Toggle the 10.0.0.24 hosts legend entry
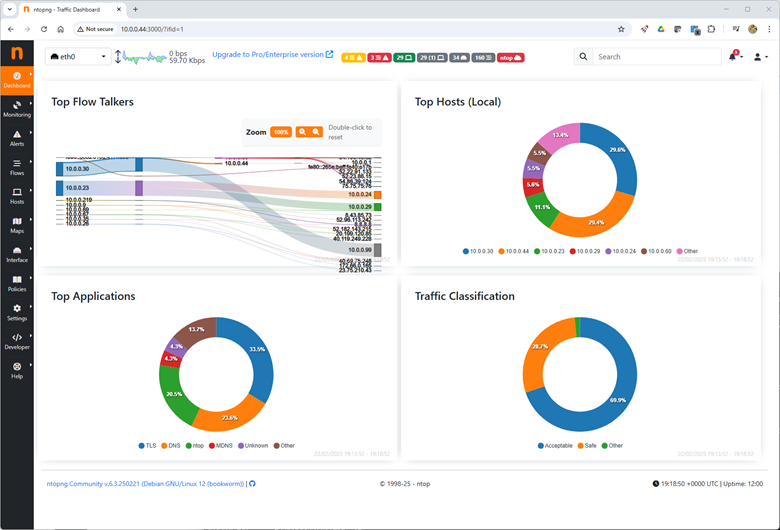780x530 pixels. coord(621,251)
